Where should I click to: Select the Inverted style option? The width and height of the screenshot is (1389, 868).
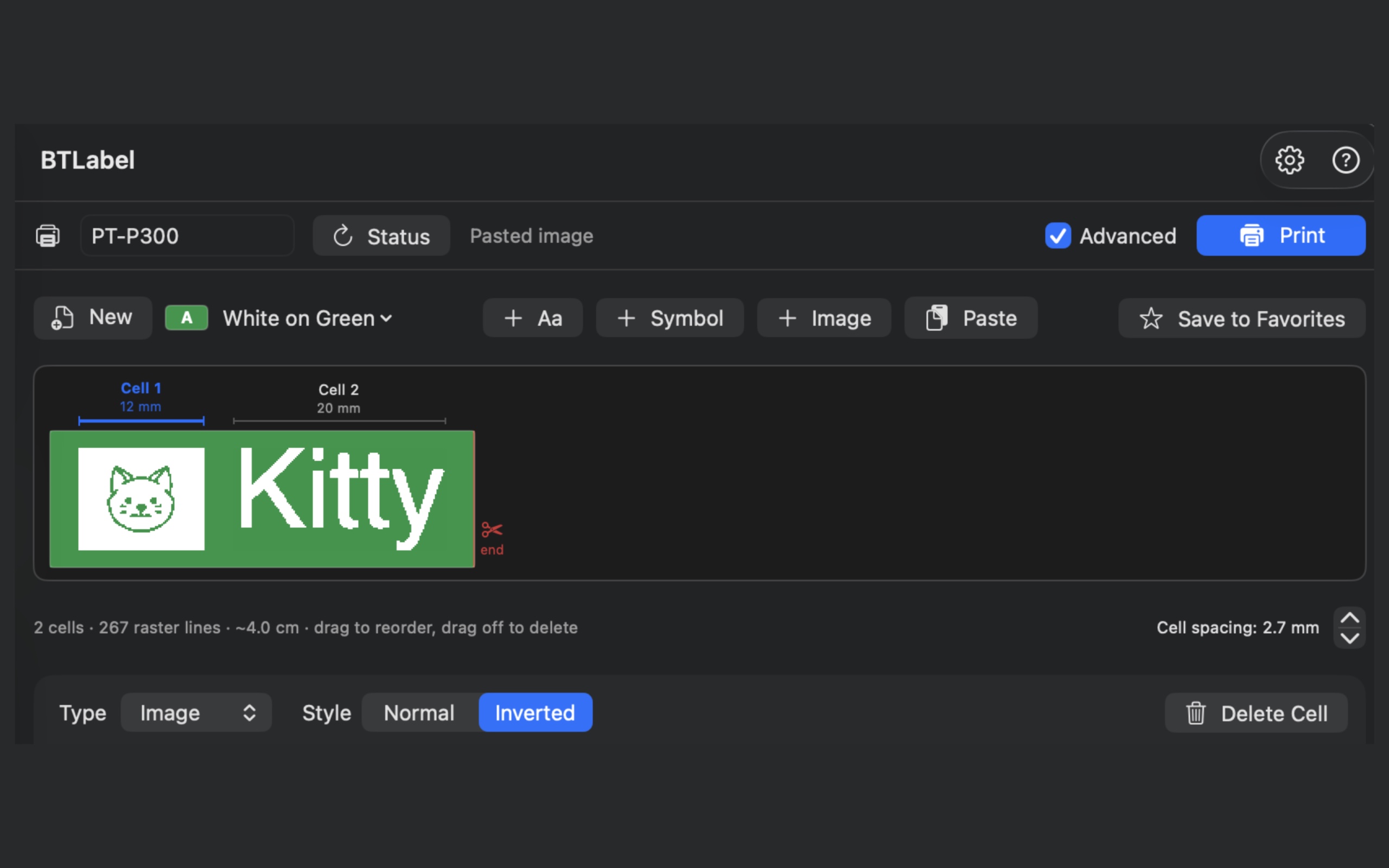point(535,712)
